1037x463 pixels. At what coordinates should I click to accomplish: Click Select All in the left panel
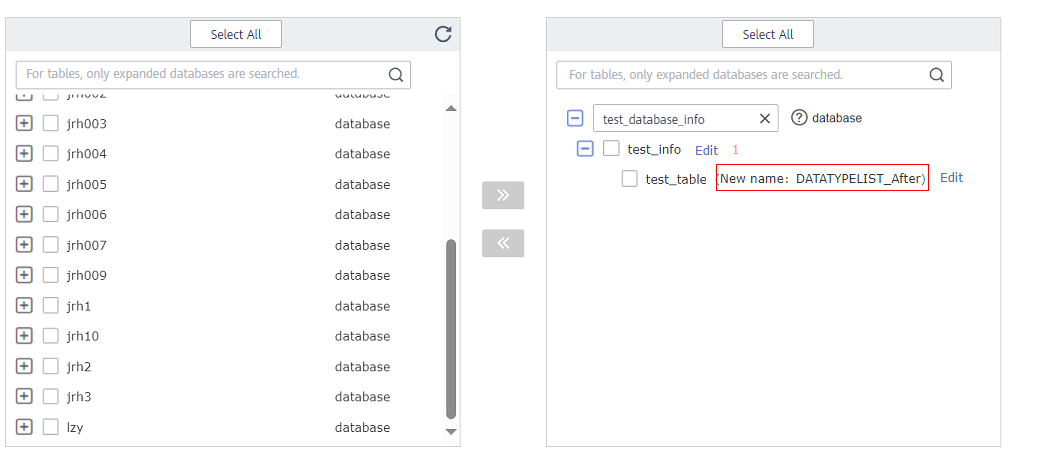coord(236,34)
